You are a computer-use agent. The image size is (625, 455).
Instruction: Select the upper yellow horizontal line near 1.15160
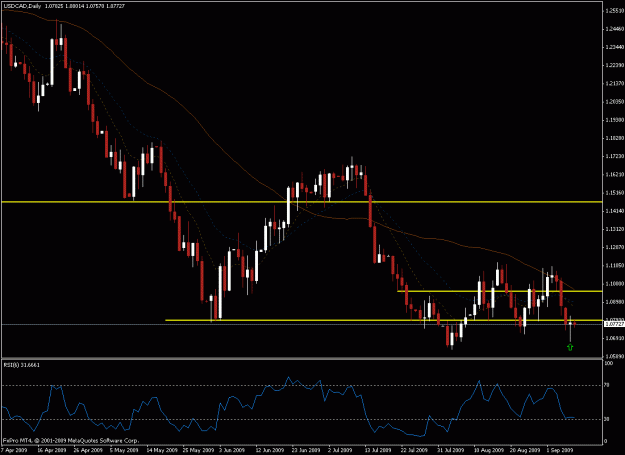(302, 202)
